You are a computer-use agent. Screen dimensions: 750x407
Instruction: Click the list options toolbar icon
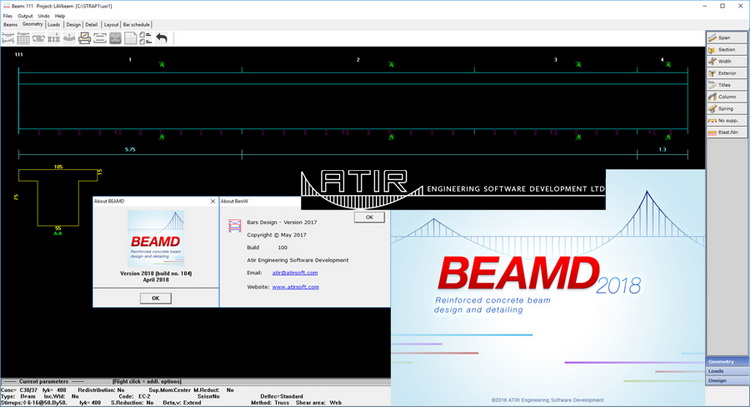point(145,38)
